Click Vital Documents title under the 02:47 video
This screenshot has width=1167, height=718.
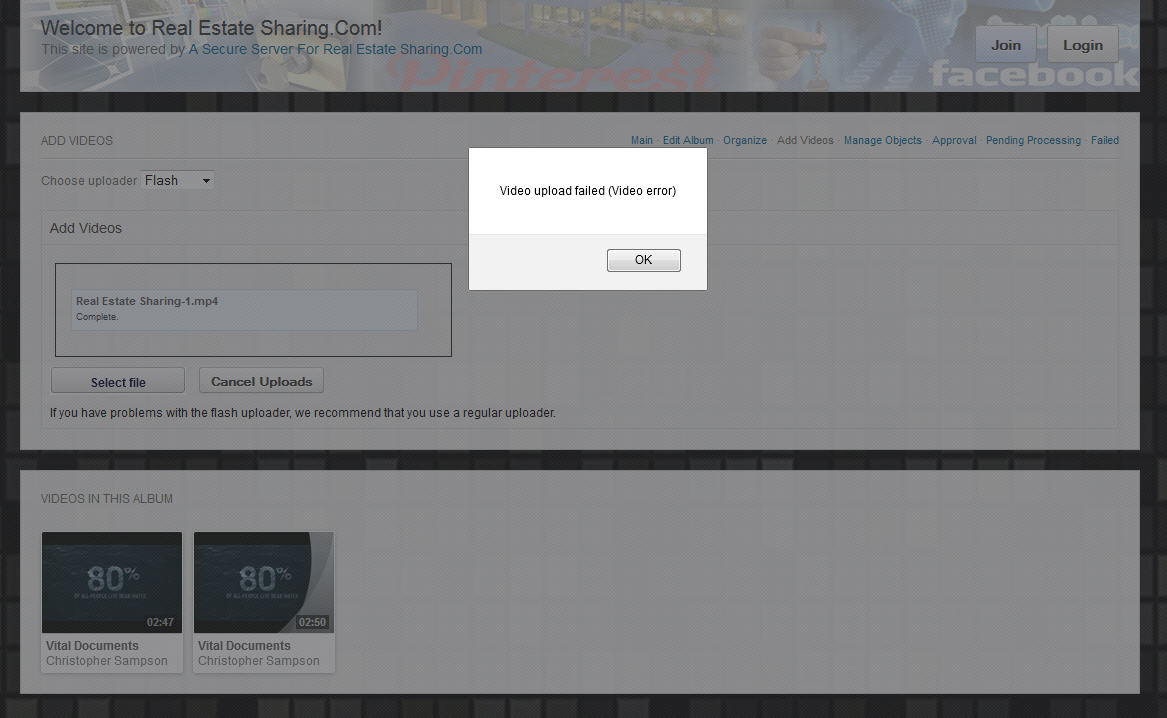coord(92,646)
